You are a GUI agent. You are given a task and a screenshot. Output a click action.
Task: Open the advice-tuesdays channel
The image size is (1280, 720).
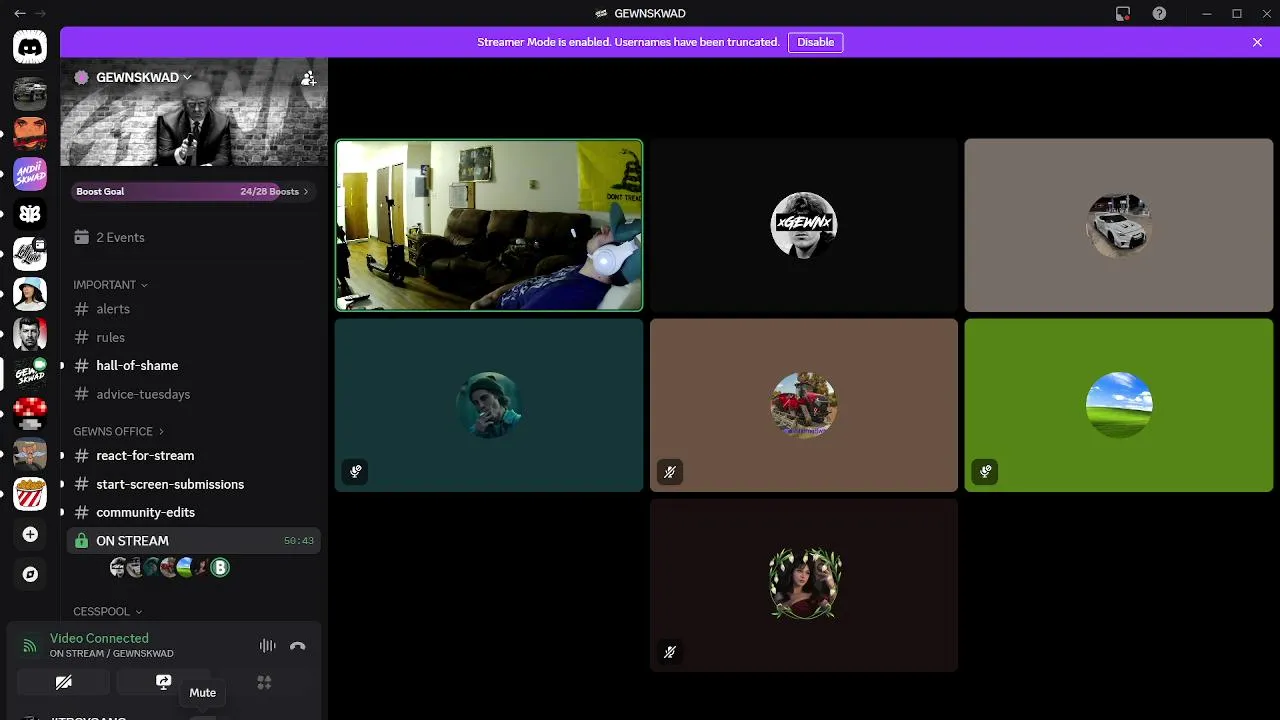[194, 394]
